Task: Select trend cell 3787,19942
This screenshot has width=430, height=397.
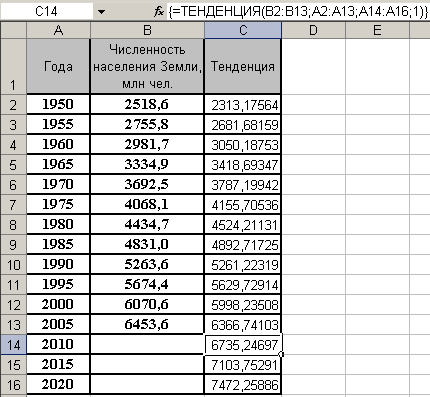Action: pyautogui.click(x=243, y=185)
